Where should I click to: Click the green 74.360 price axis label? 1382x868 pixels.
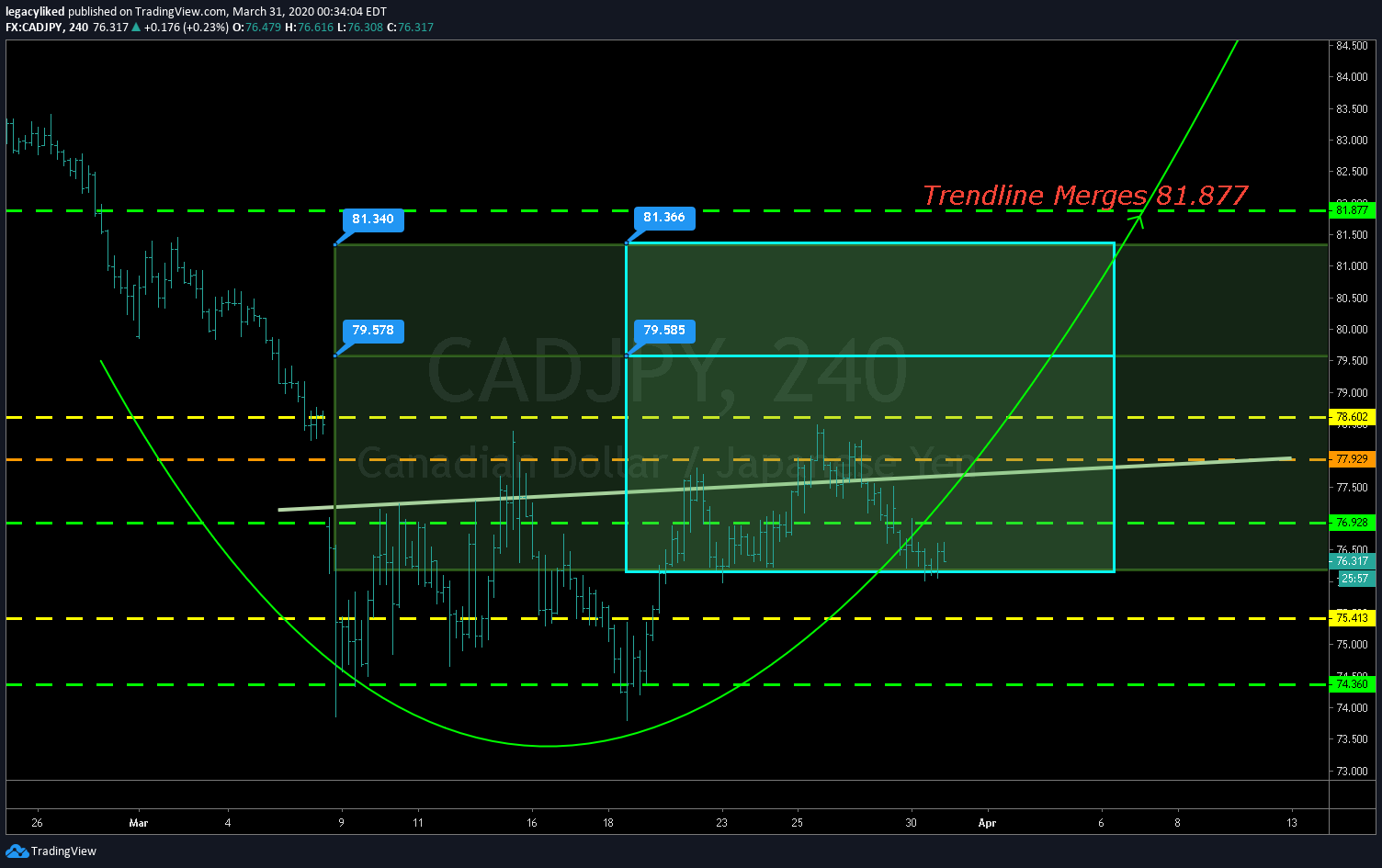pyautogui.click(x=1352, y=684)
